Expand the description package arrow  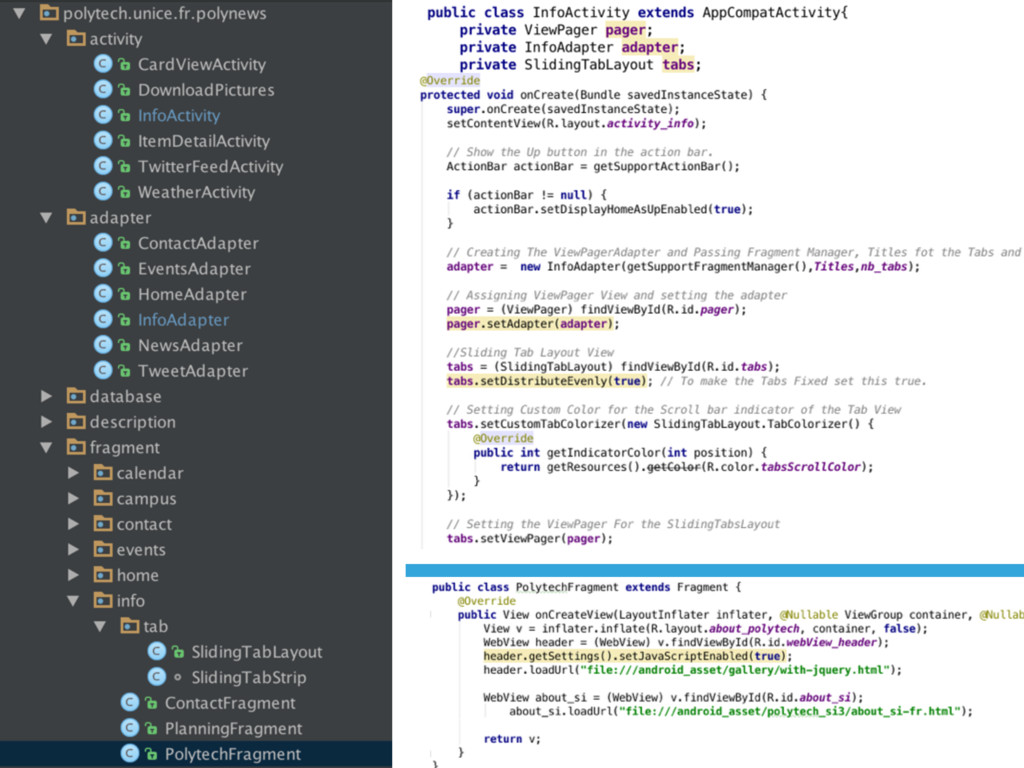[x=46, y=421]
